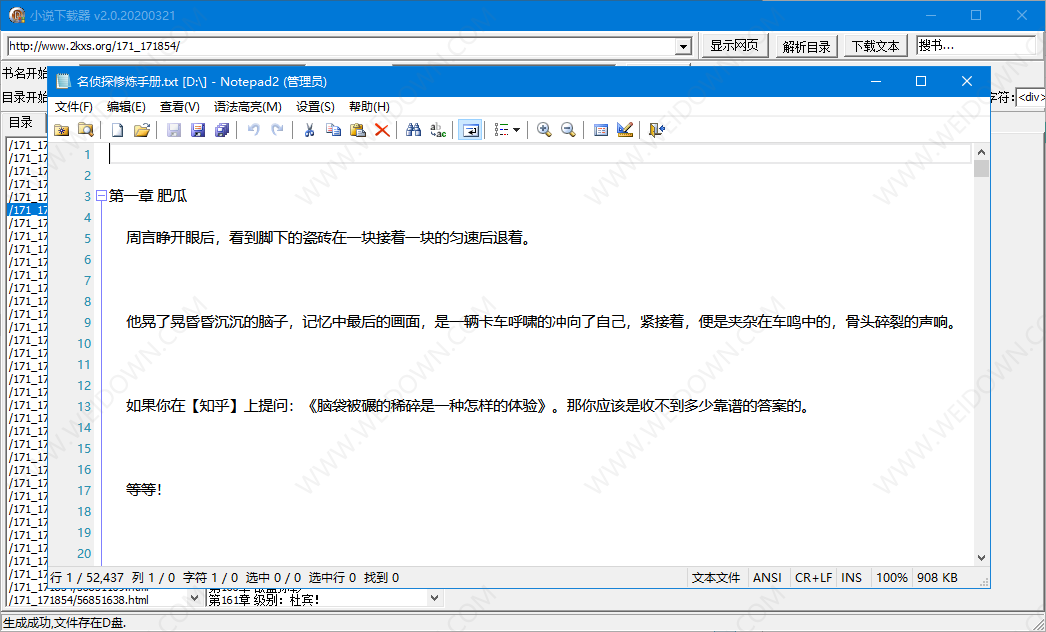Click the Open file folder icon

pos(141,130)
